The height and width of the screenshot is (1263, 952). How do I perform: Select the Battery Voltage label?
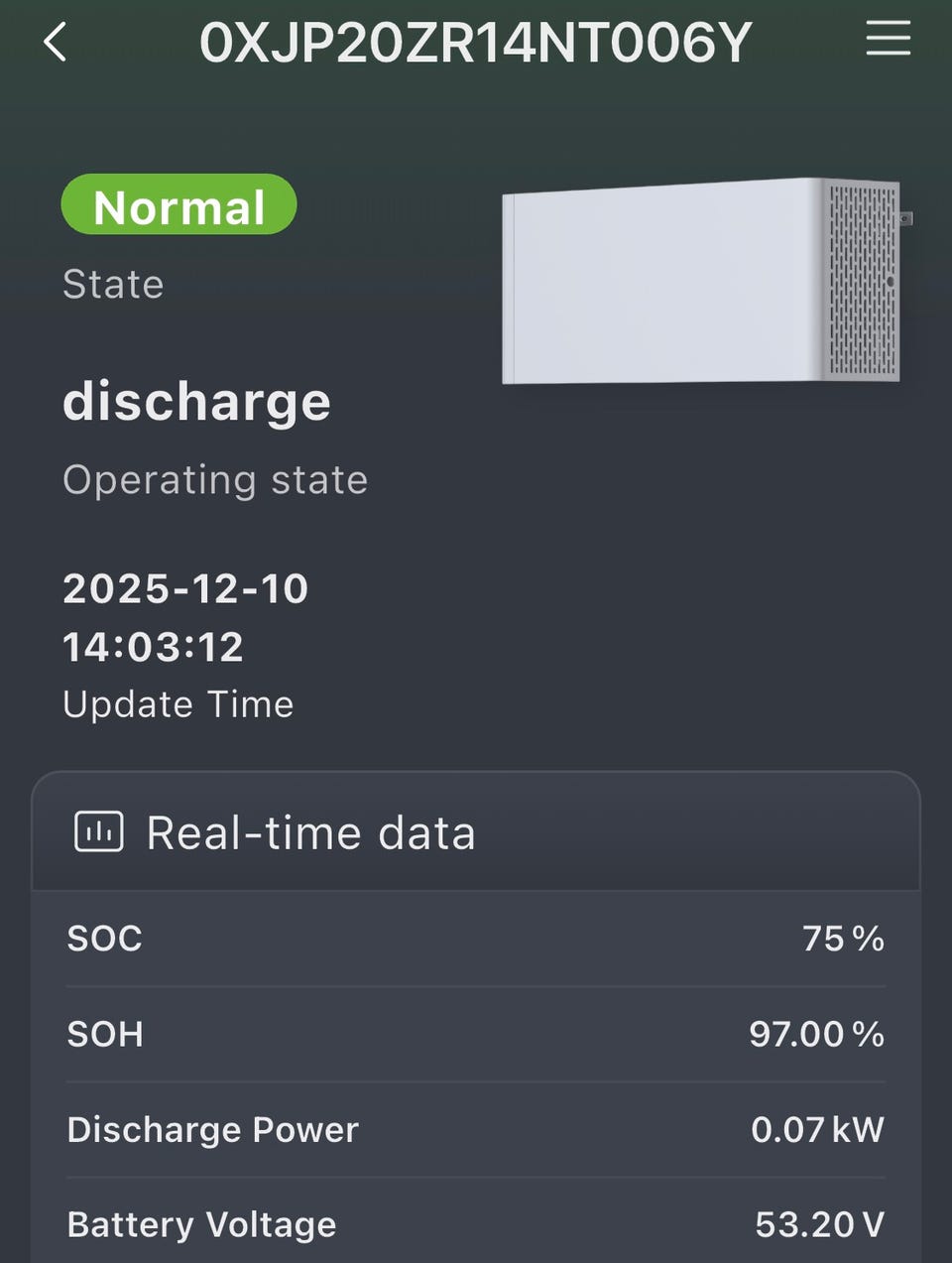pos(201,1224)
